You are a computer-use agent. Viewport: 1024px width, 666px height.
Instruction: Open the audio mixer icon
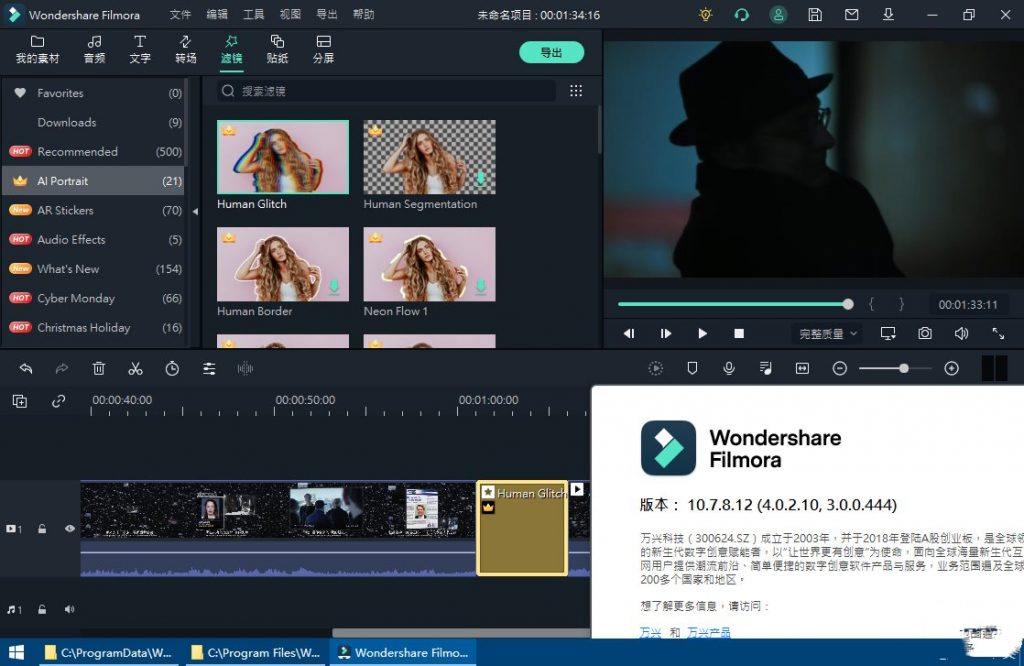point(765,368)
